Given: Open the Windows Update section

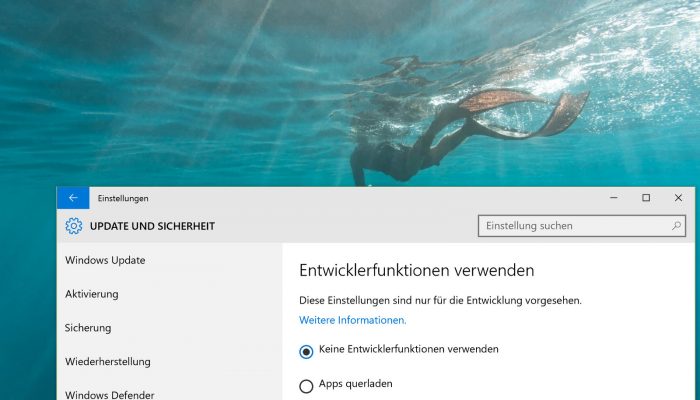Looking at the screenshot, I should pyautogui.click(x=105, y=260).
